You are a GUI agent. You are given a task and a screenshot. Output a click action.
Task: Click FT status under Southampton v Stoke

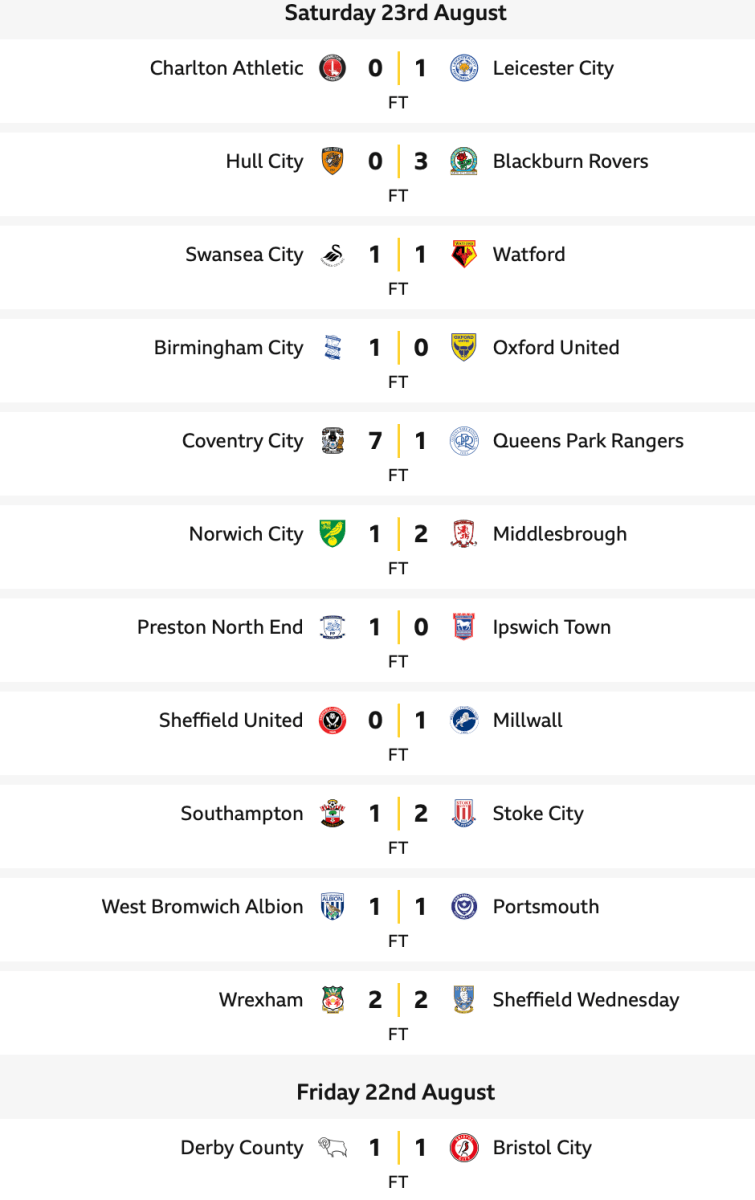point(398,847)
